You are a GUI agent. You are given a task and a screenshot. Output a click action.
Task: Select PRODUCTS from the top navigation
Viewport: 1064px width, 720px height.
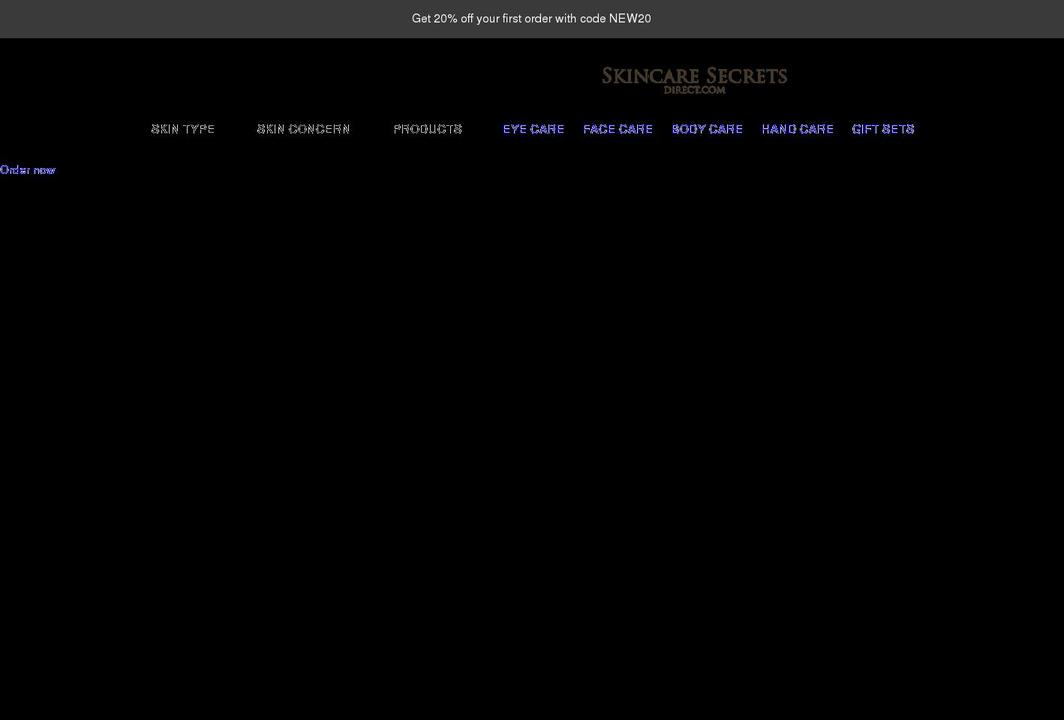[x=428, y=128]
